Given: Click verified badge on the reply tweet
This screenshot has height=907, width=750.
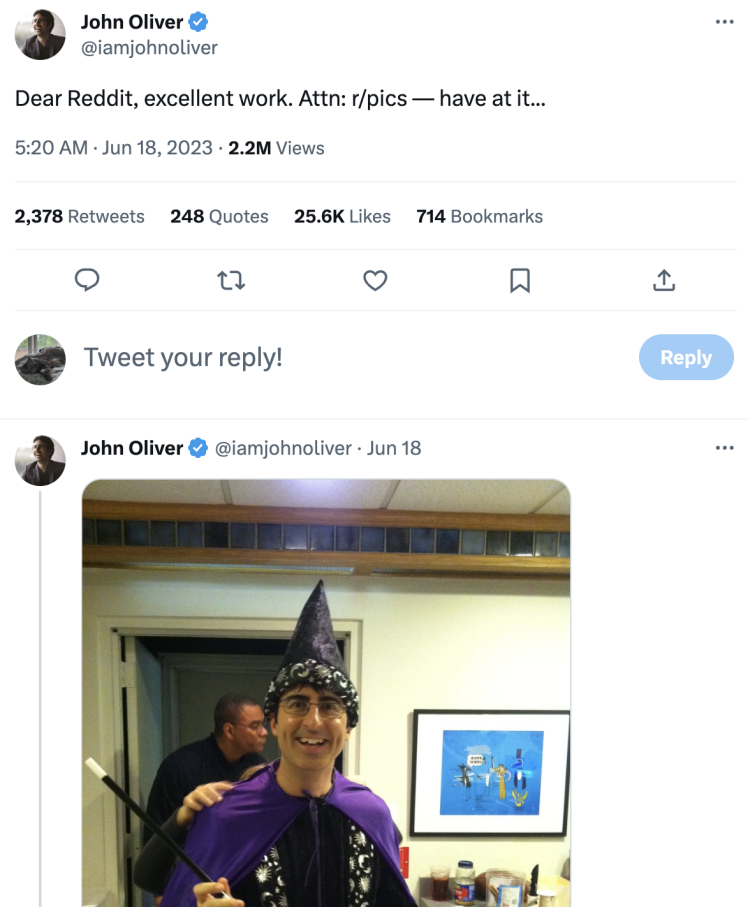Looking at the screenshot, I should click(199, 448).
